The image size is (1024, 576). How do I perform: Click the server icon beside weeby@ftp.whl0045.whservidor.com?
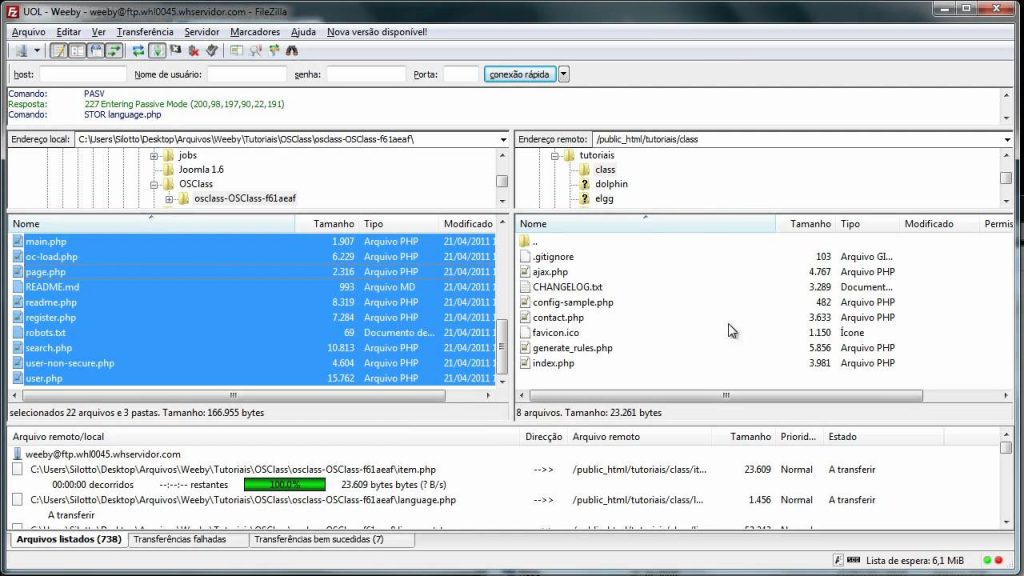[18, 454]
